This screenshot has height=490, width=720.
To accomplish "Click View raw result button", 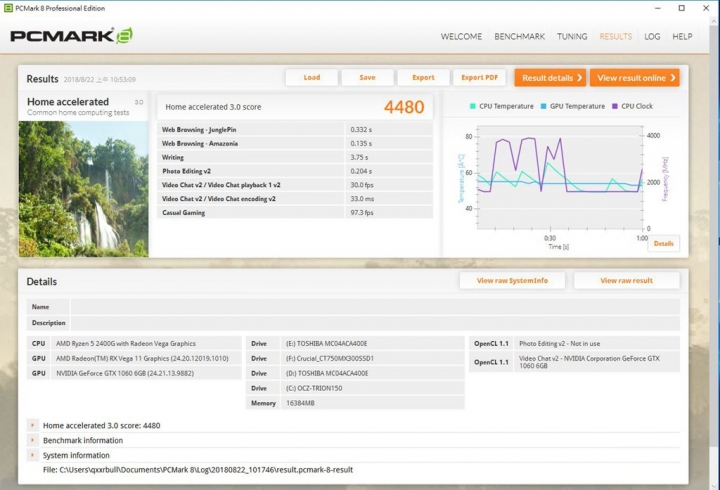I will 626,281.
